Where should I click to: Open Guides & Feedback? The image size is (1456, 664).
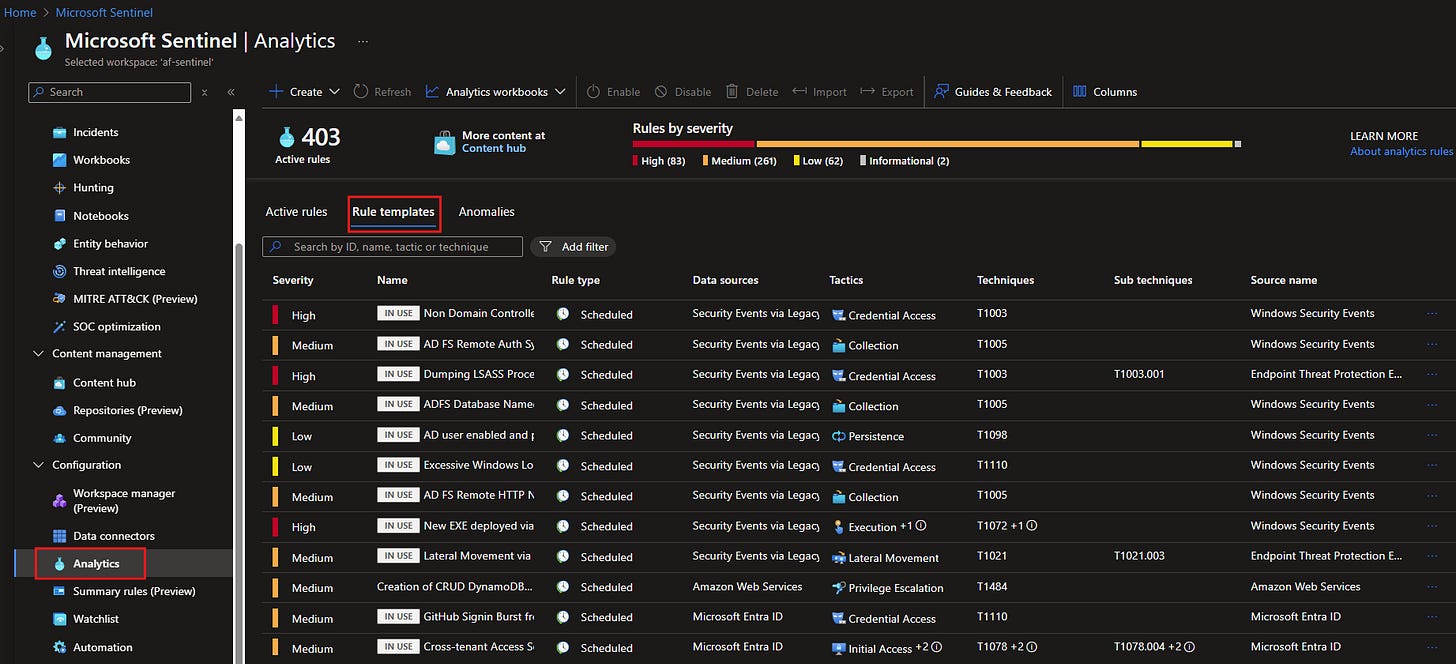[x=993, y=92]
